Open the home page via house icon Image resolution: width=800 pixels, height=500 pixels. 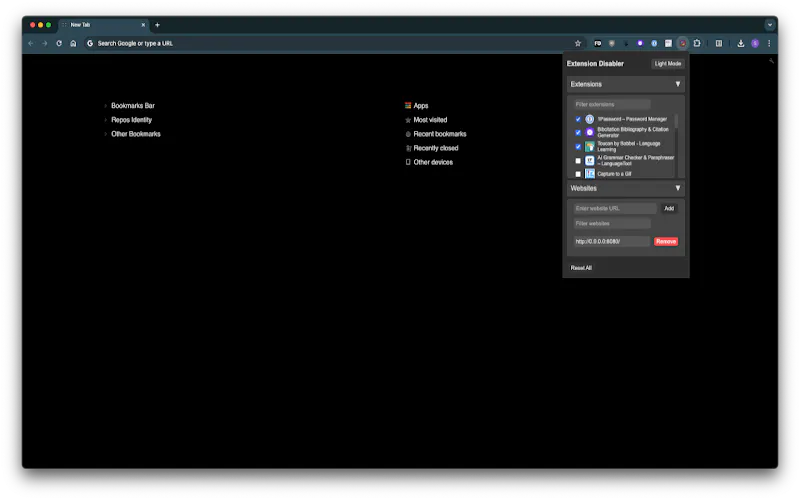pos(73,43)
